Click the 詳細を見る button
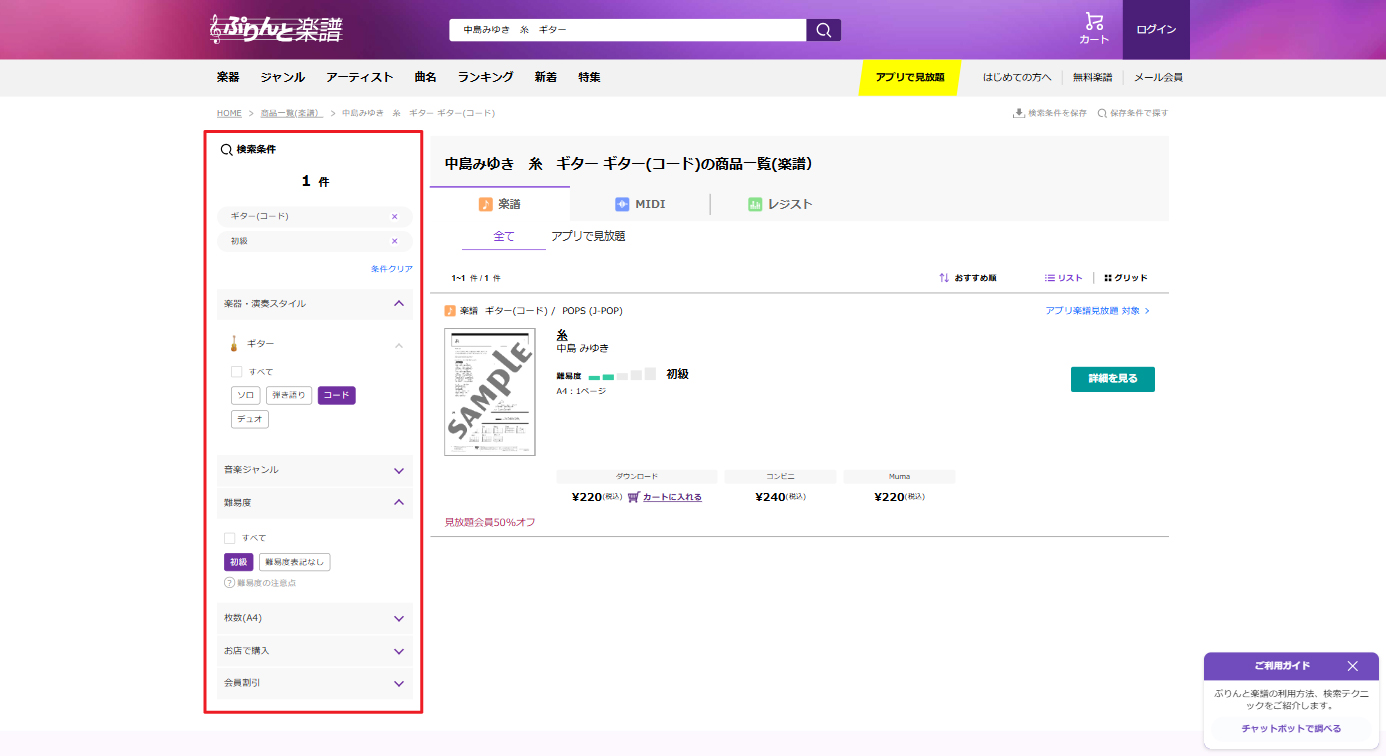This screenshot has height=756, width=1386. coord(1112,379)
